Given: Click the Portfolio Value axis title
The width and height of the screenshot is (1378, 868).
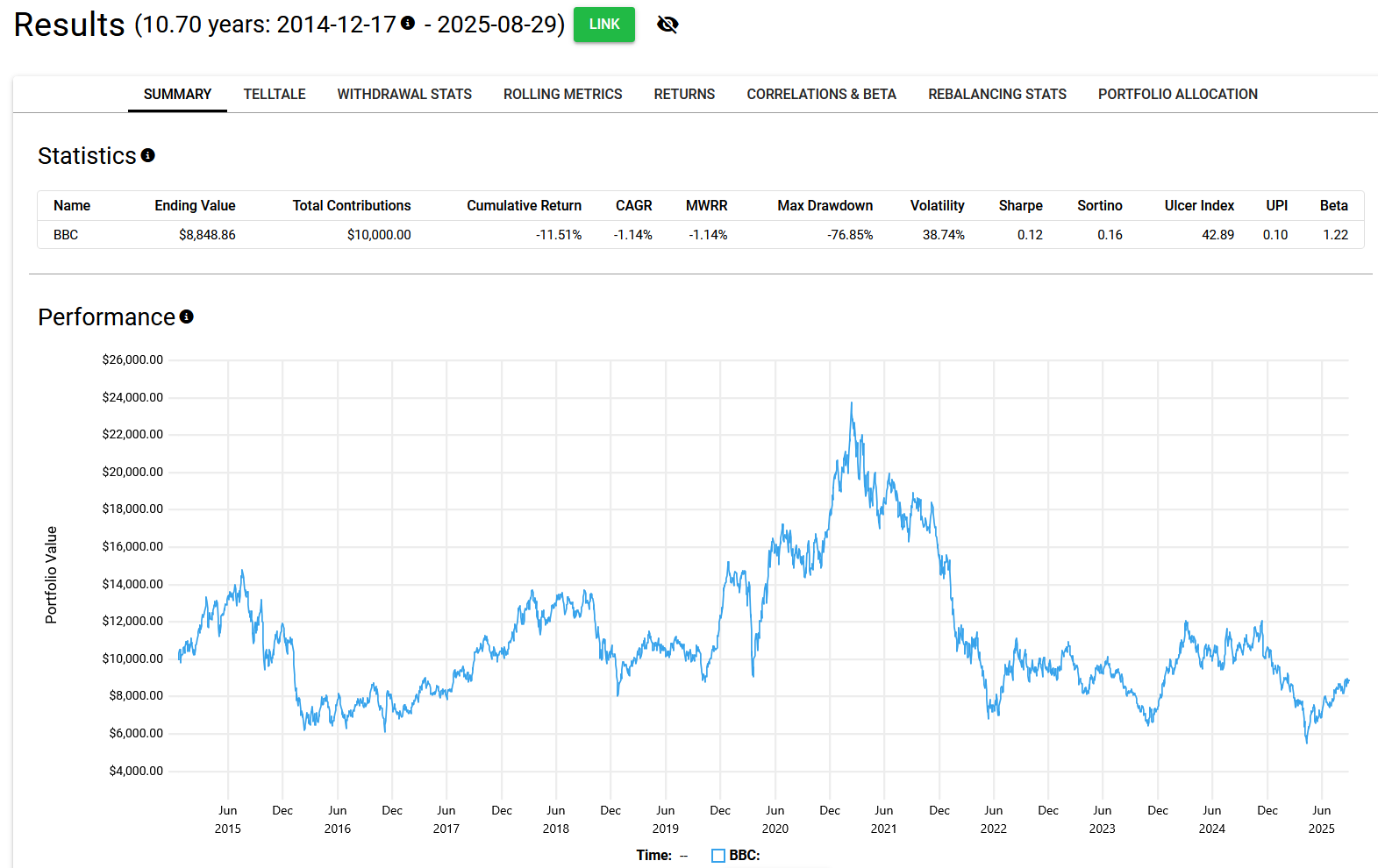Looking at the screenshot, I should coord(51,575).
